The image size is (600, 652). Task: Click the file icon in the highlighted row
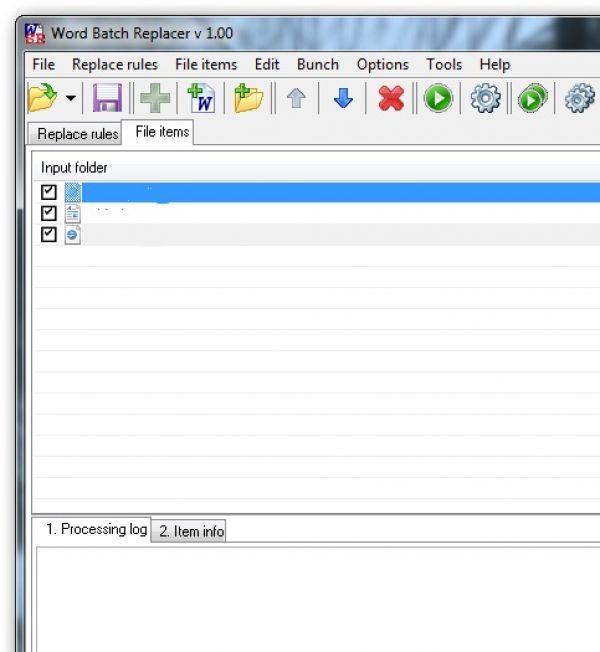(x=73, y=192)
